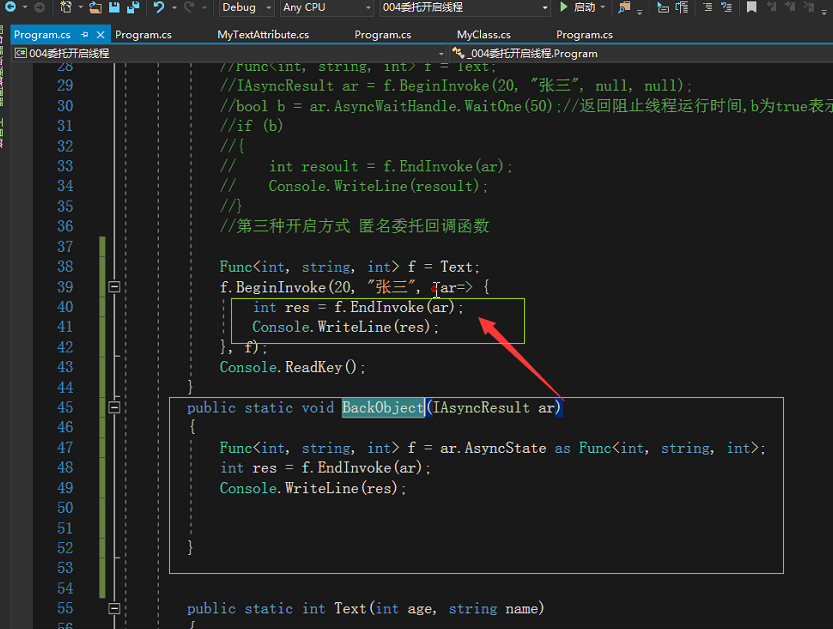The image size is (833, 629).
Task: Close the active Program.cs tab
Action: [x=100, y=35]
